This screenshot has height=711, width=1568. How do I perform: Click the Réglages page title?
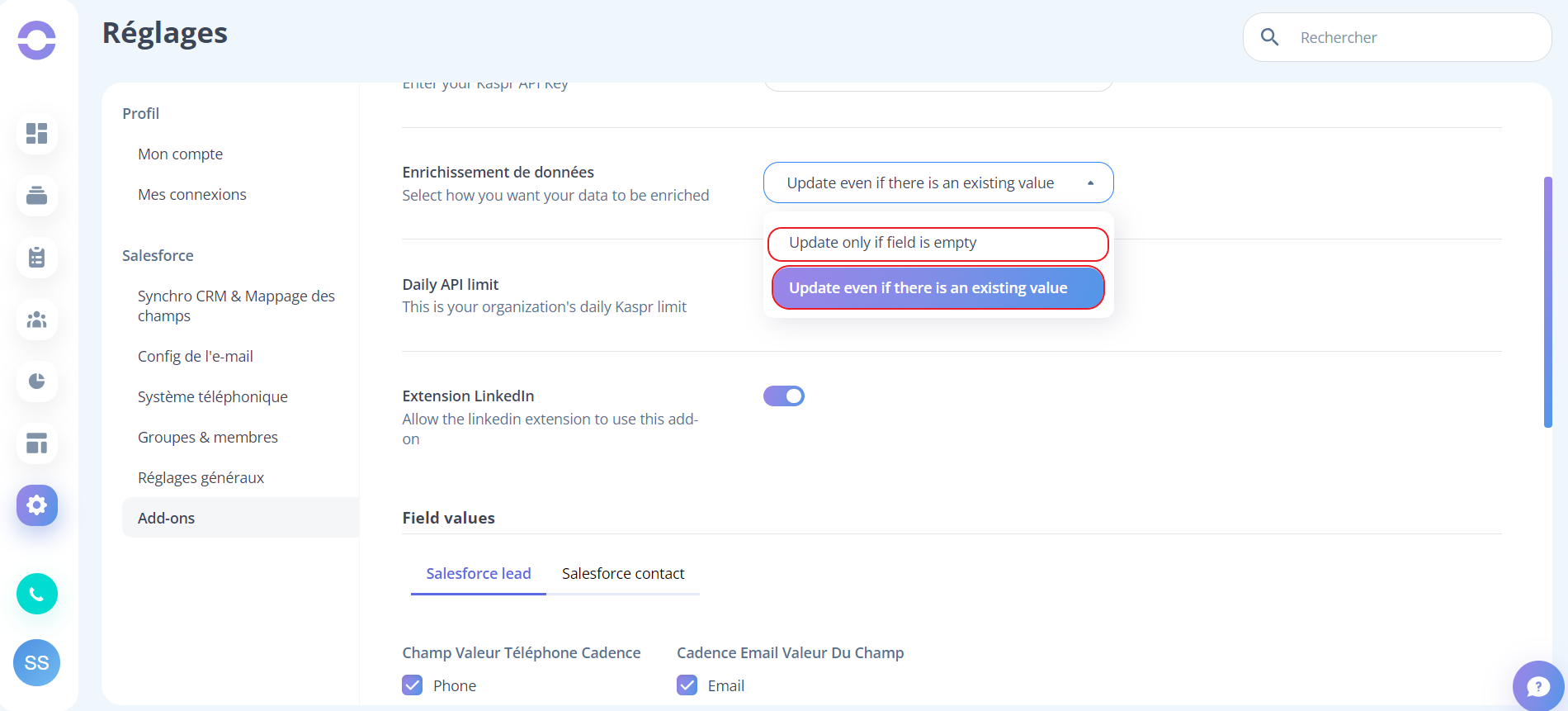(165, 33)
